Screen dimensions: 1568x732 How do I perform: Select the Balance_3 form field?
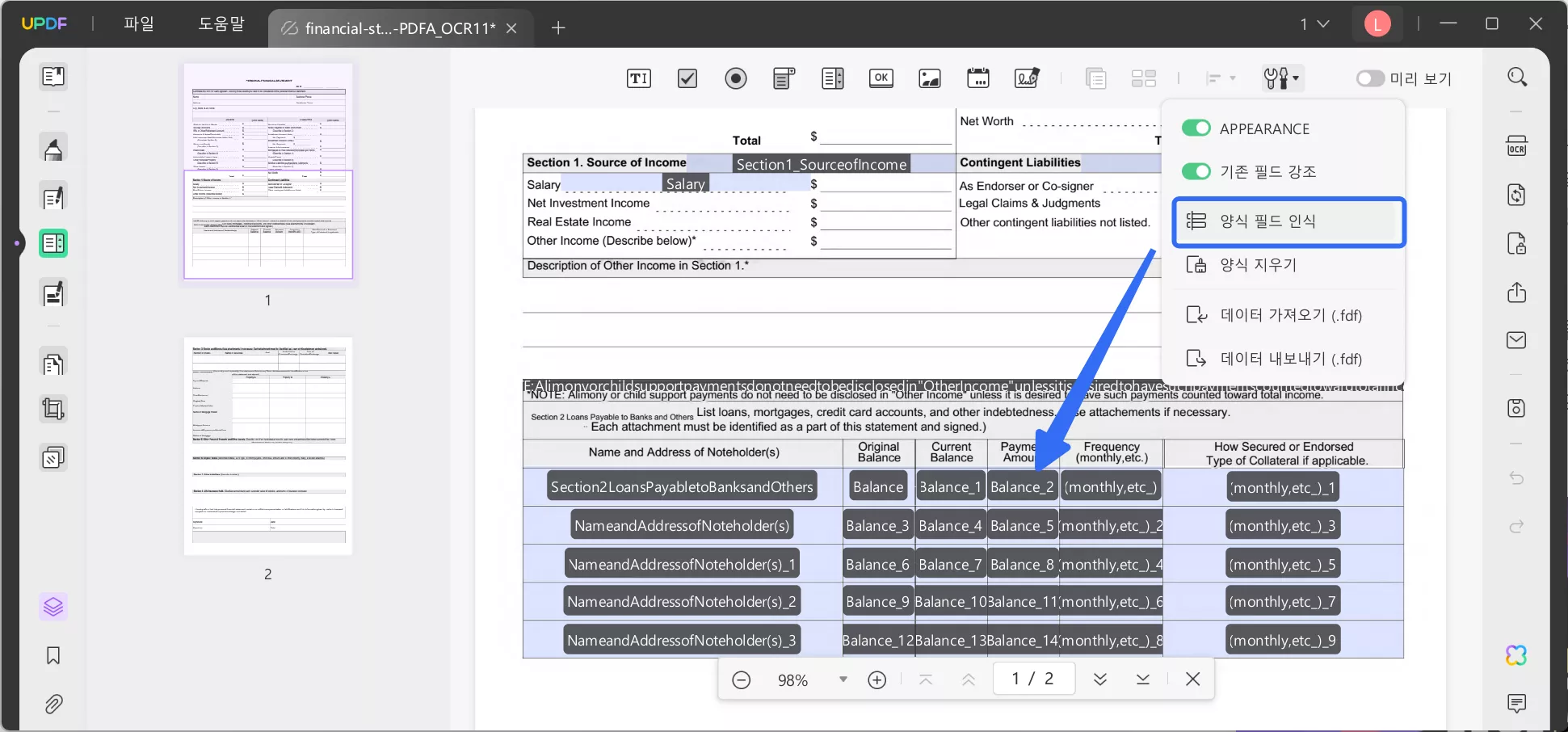(877, 525)
